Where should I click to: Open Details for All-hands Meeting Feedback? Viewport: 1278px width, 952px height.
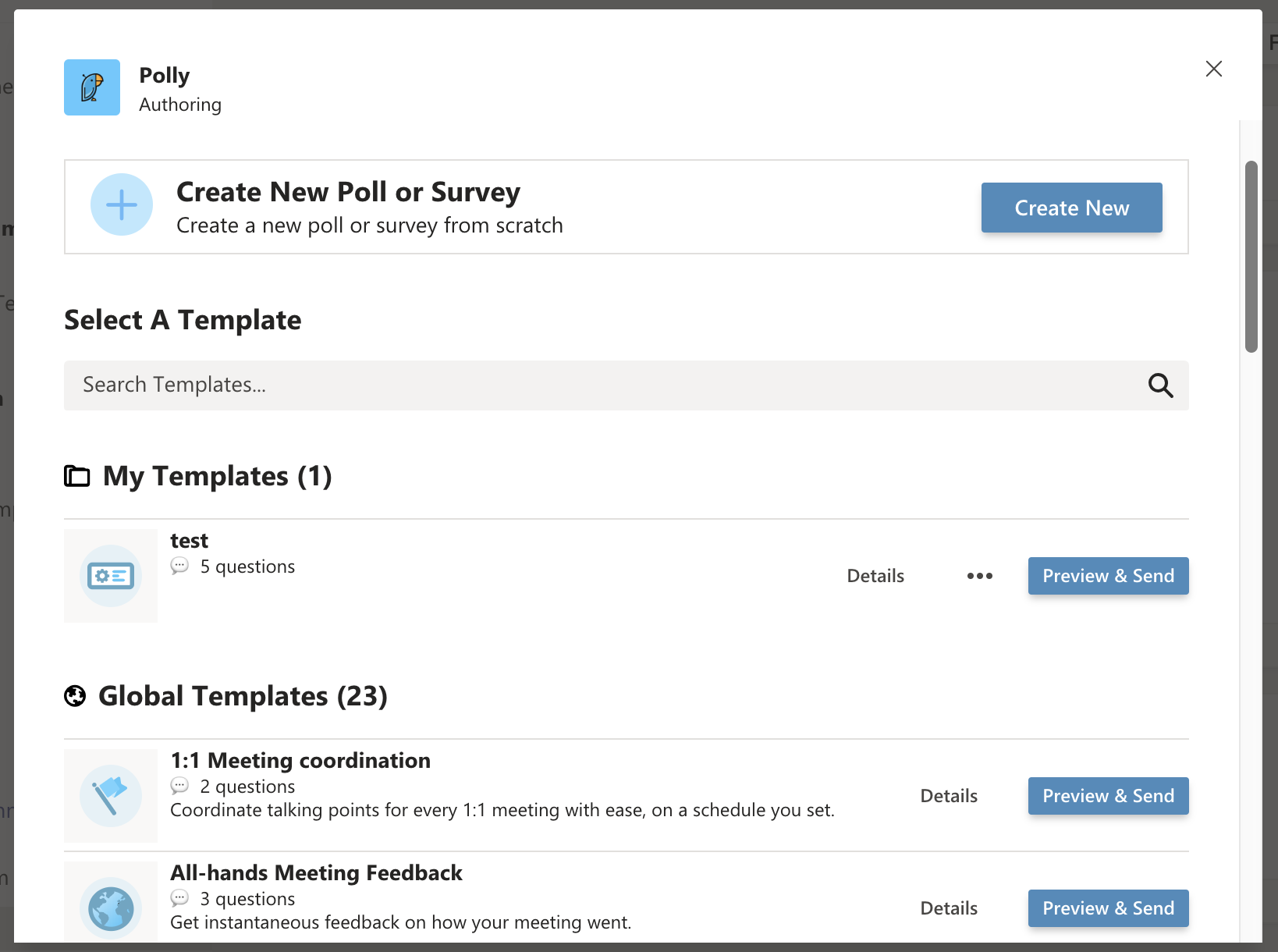click(x=948, y=908)
